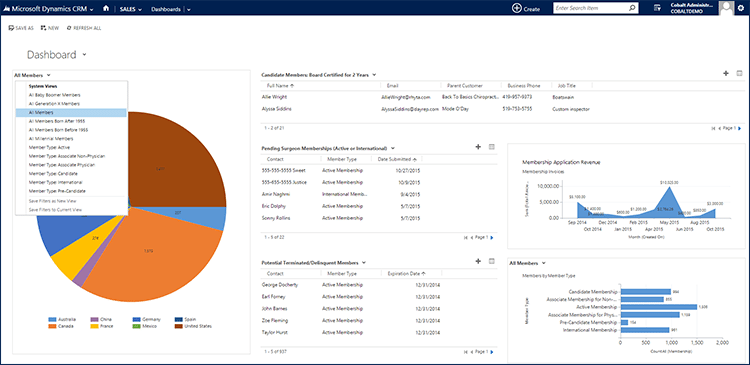
Task: Click the SAVE AS toolbar button
Action: 21,28
